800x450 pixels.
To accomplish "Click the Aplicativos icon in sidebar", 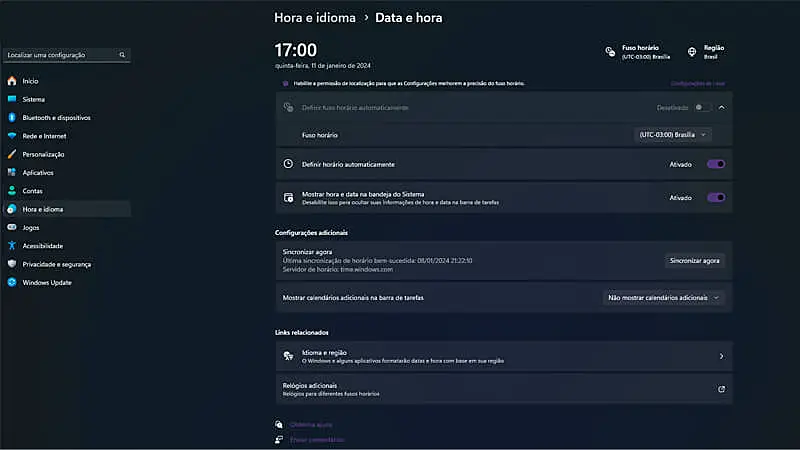I will click(x=12, y=172).
